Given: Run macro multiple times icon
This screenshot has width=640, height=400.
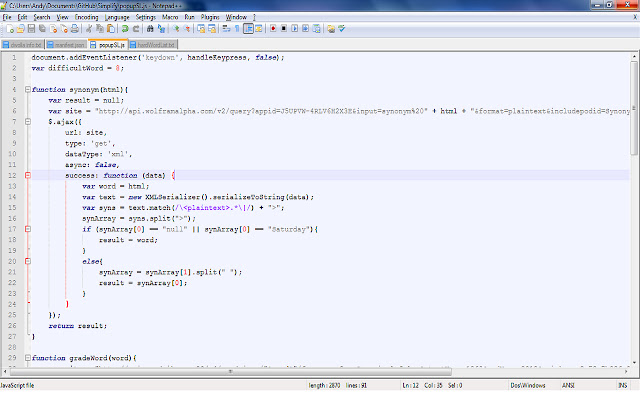Looking at the screenshot, I should [305, 29].
